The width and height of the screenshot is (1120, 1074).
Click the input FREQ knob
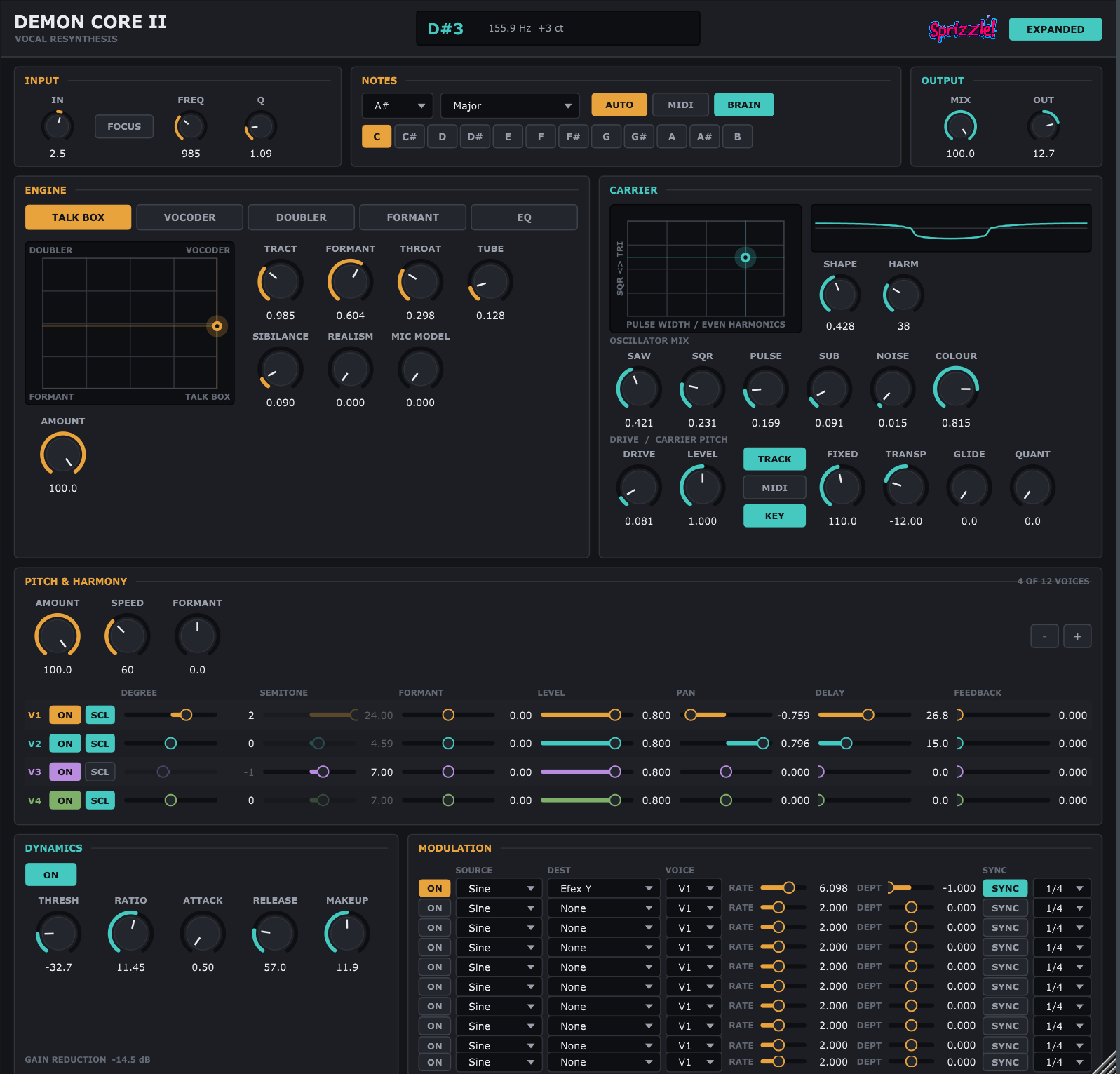(191, 126)
